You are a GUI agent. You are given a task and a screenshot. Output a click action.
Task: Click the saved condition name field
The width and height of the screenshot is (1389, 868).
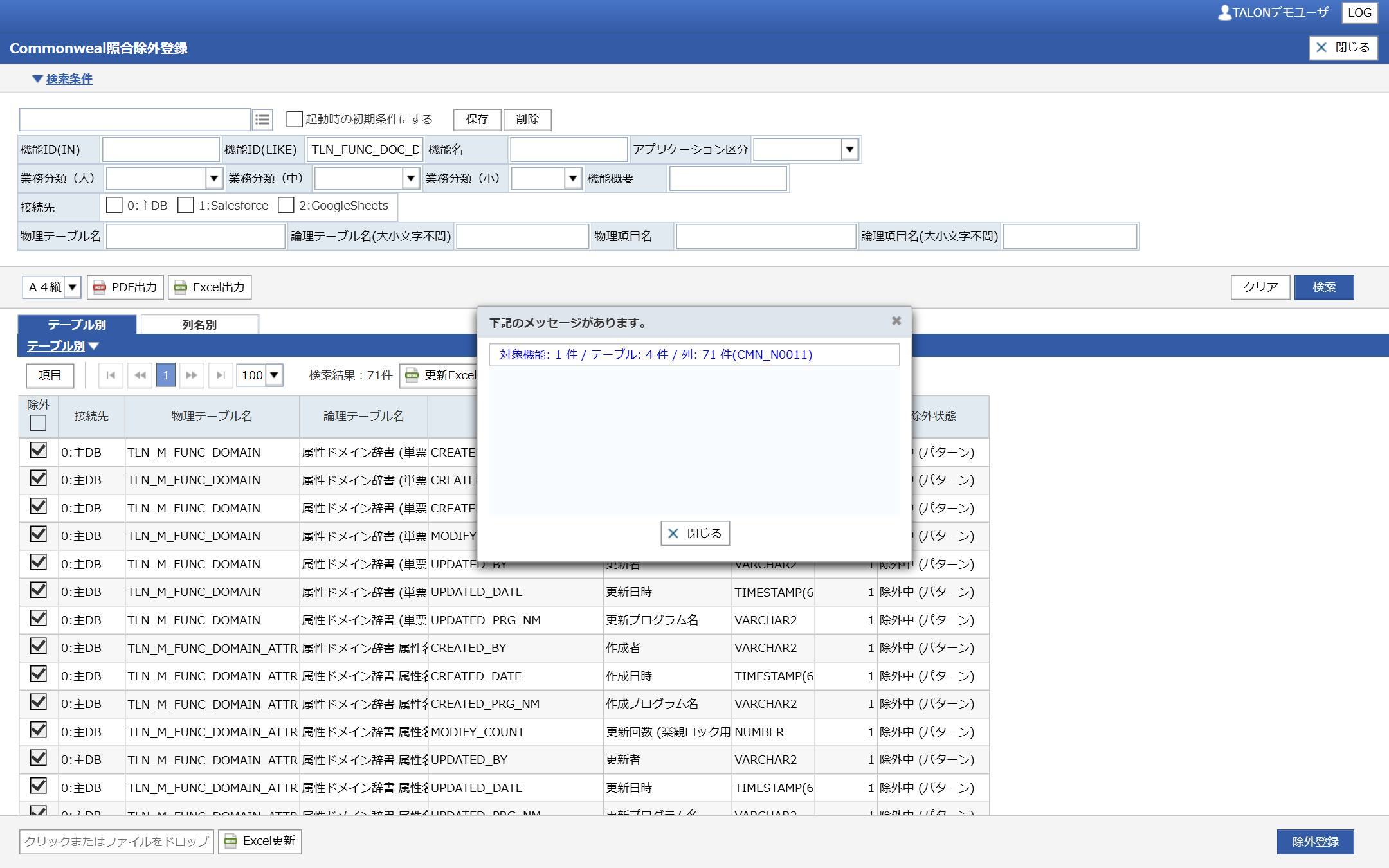pos(135,120)
